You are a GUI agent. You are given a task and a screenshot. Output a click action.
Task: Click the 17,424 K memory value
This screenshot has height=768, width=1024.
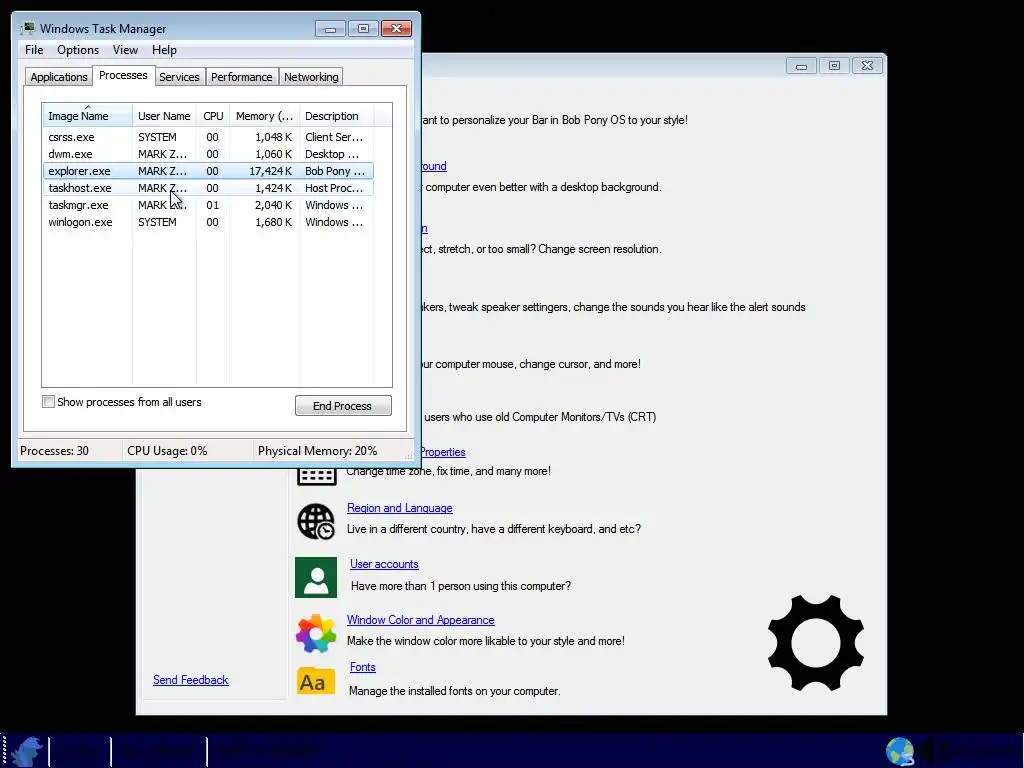pyautogui.click(x=270, y=171)
